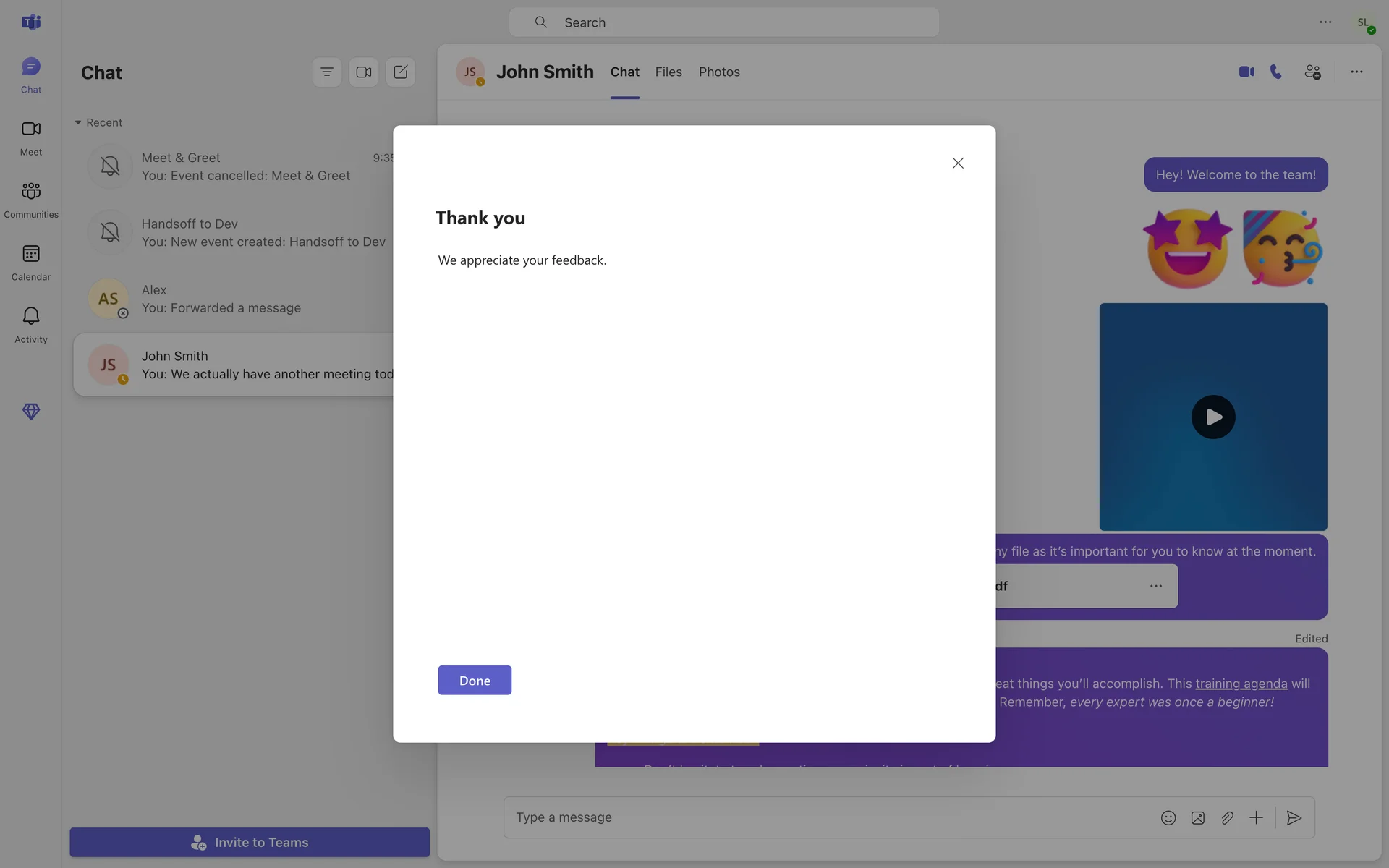Open the chat filter options

tap(327, 72)
